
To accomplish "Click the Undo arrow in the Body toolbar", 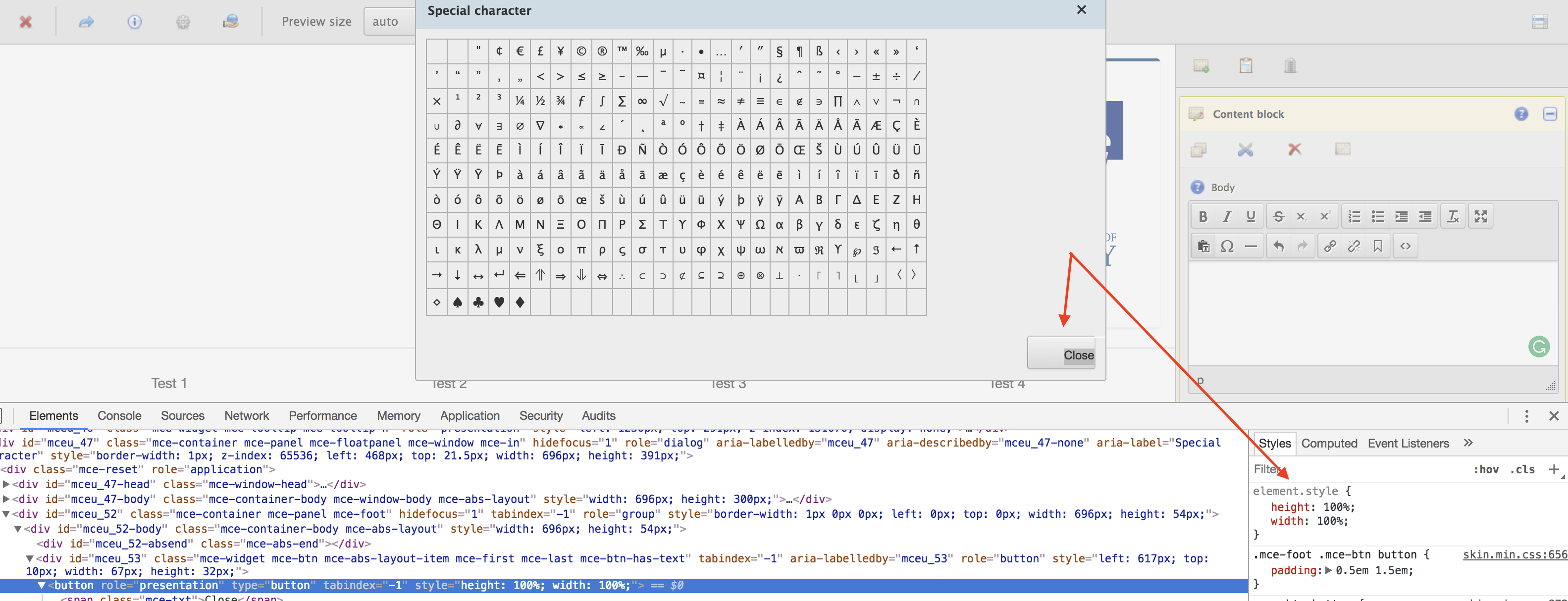I will pos(1279,247).
